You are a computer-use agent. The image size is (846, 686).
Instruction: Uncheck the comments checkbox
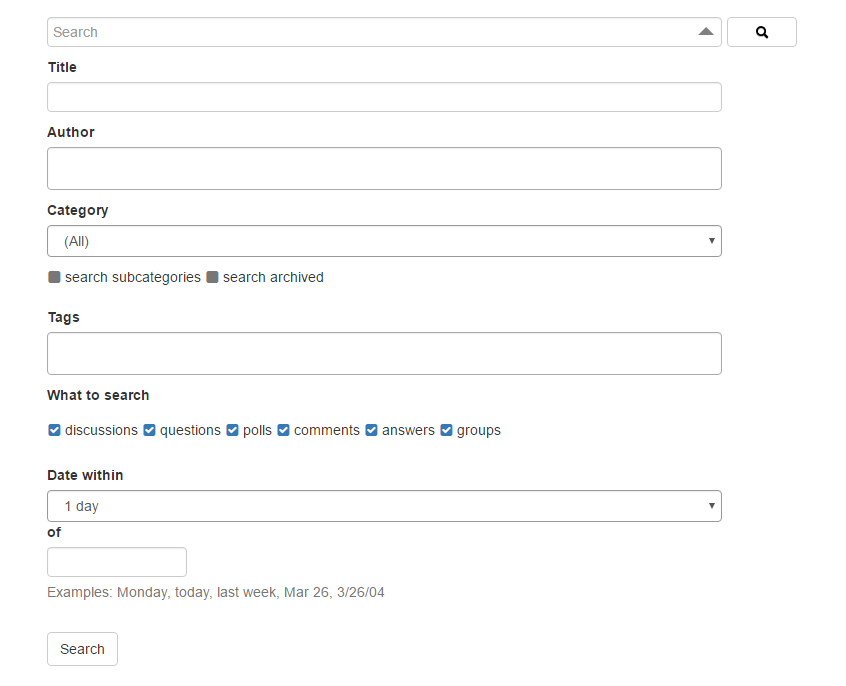(x=283, y=430)
